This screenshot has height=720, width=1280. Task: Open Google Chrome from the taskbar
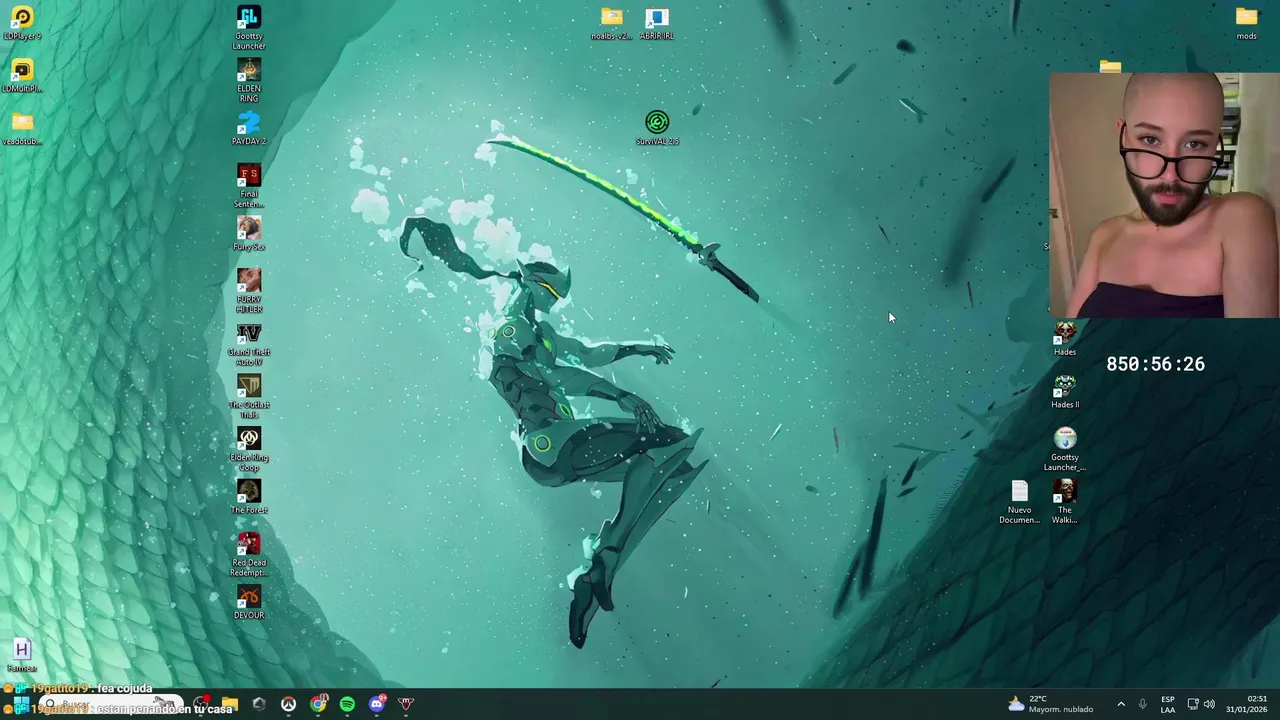[318, 704]
